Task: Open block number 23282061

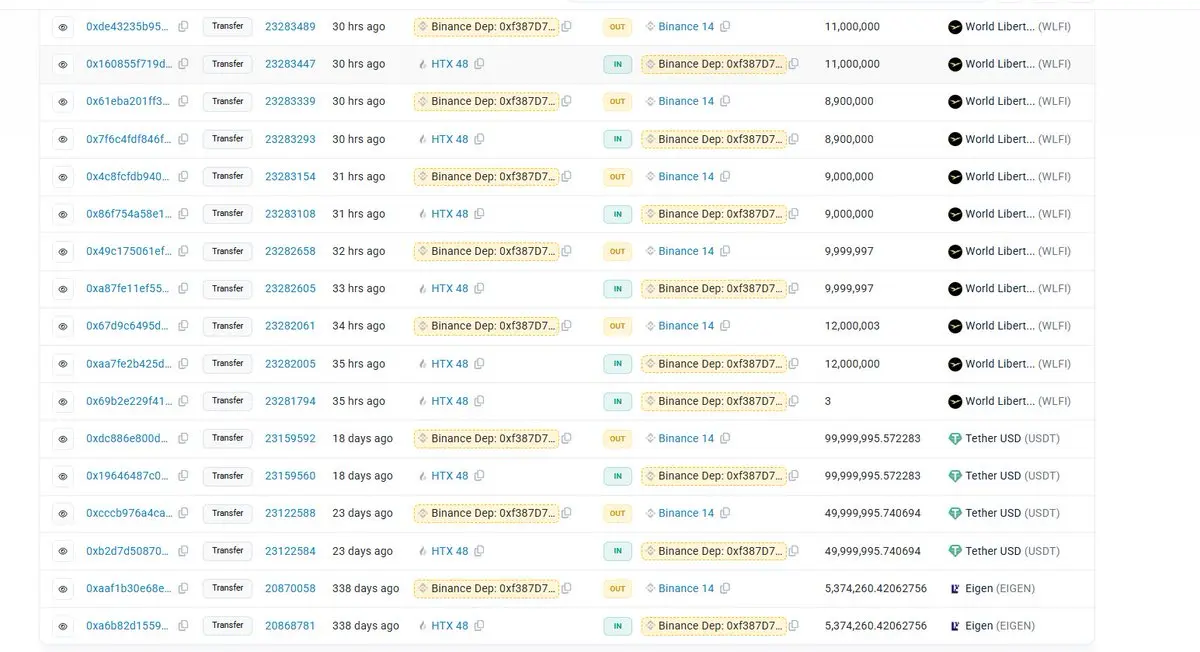Action: [x=290, y=326]
